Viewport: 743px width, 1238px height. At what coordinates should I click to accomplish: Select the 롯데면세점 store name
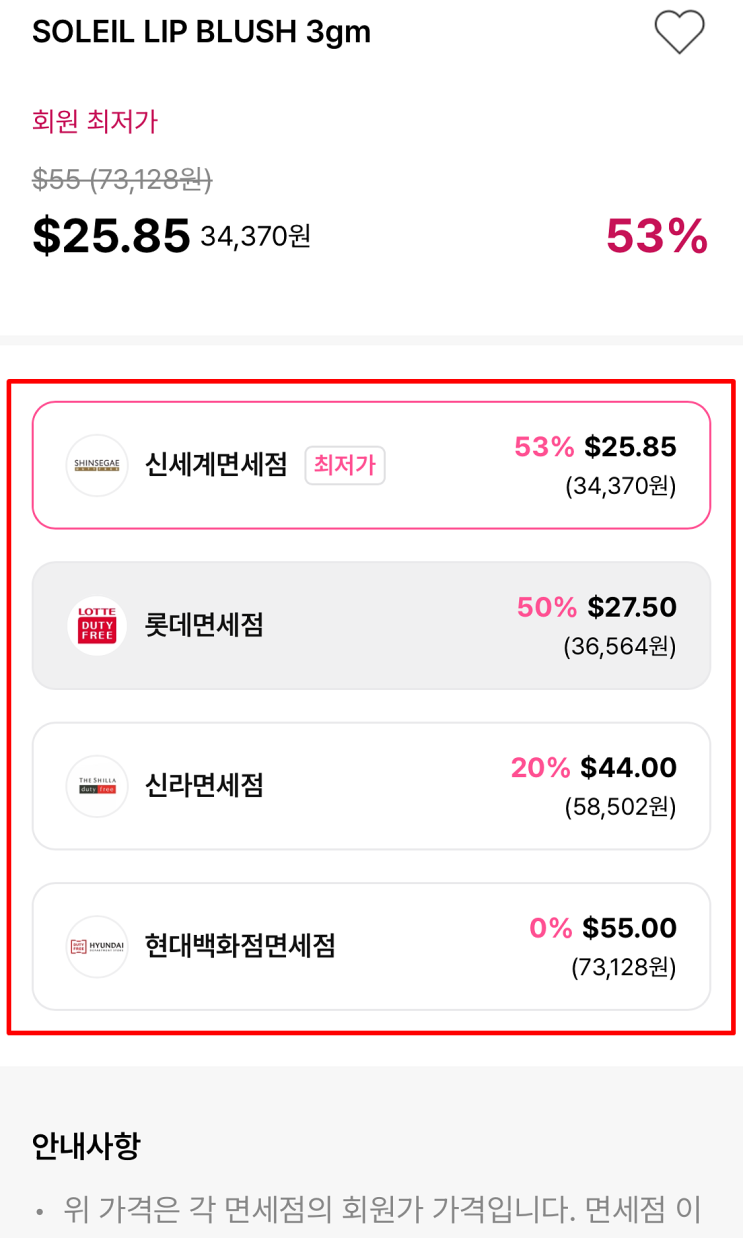coord(204,626)
